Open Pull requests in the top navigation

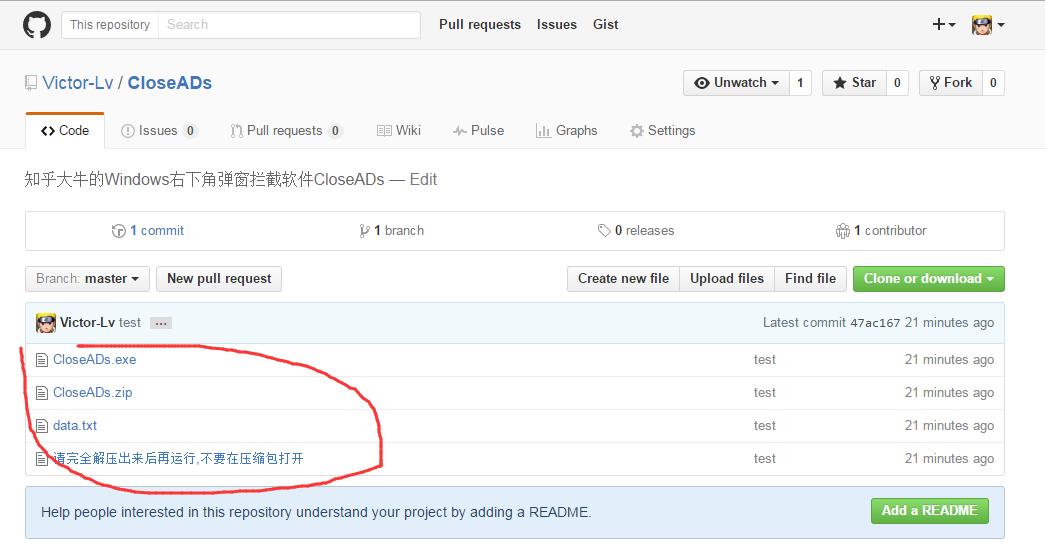[480, 25]
